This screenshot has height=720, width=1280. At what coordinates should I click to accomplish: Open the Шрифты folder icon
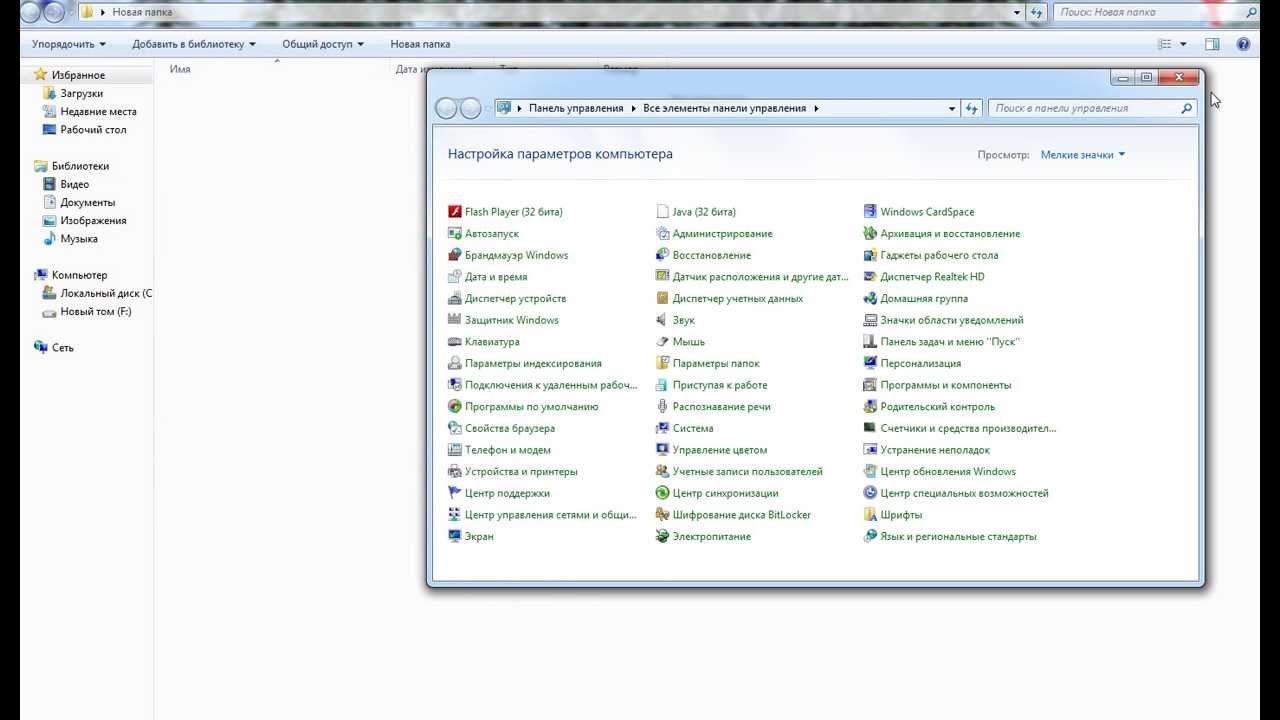[871, 515]
